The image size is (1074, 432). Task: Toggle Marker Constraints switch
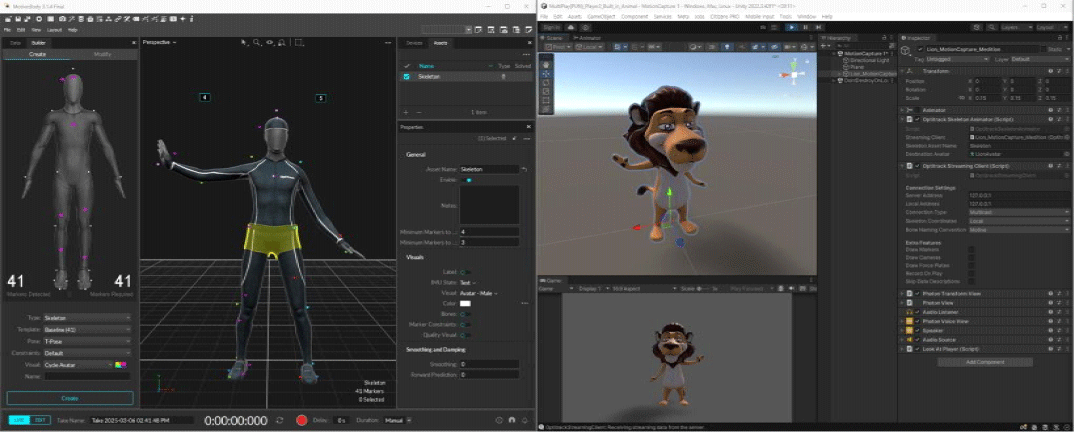(465, 325)
